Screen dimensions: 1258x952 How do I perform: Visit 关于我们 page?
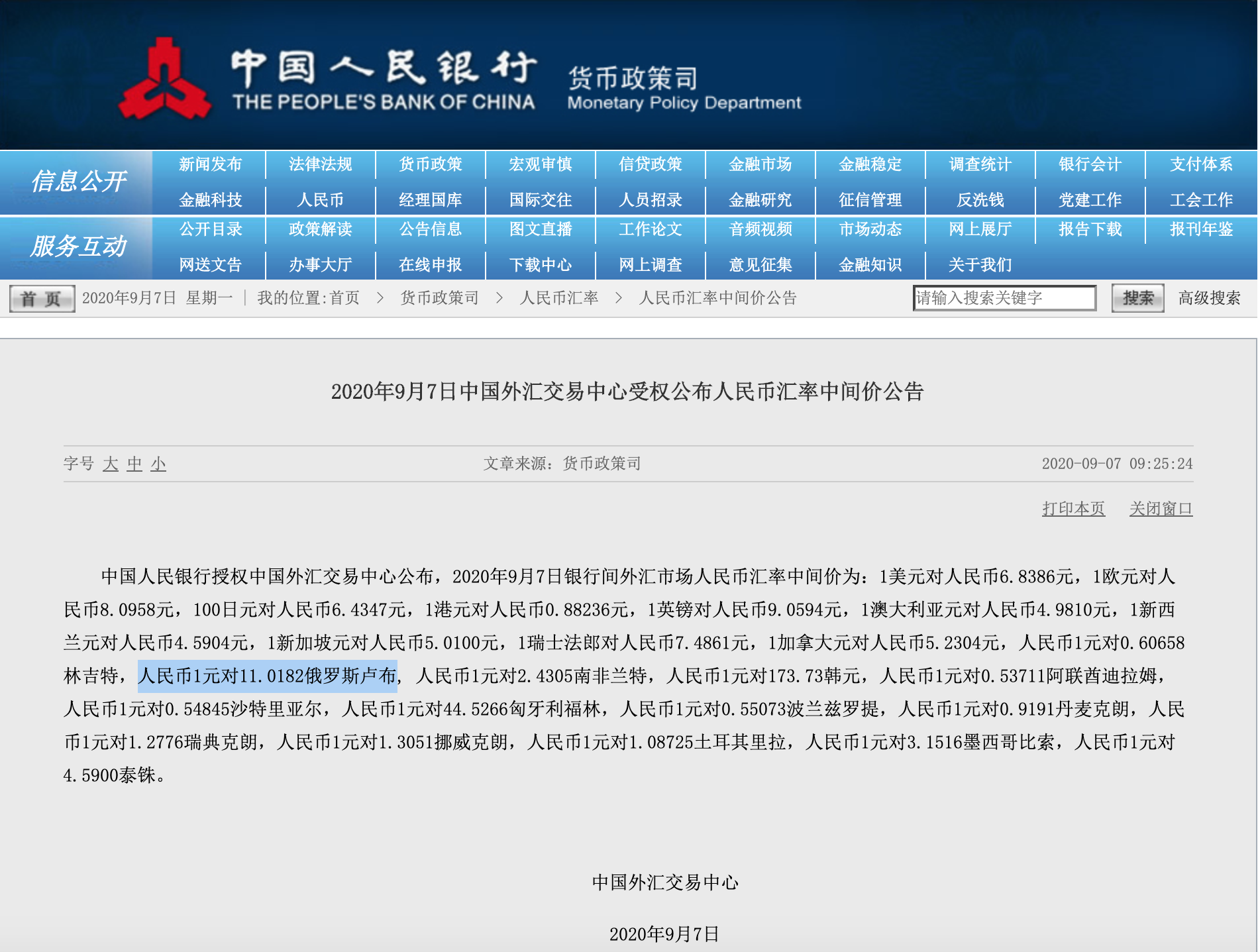point(980,265)
